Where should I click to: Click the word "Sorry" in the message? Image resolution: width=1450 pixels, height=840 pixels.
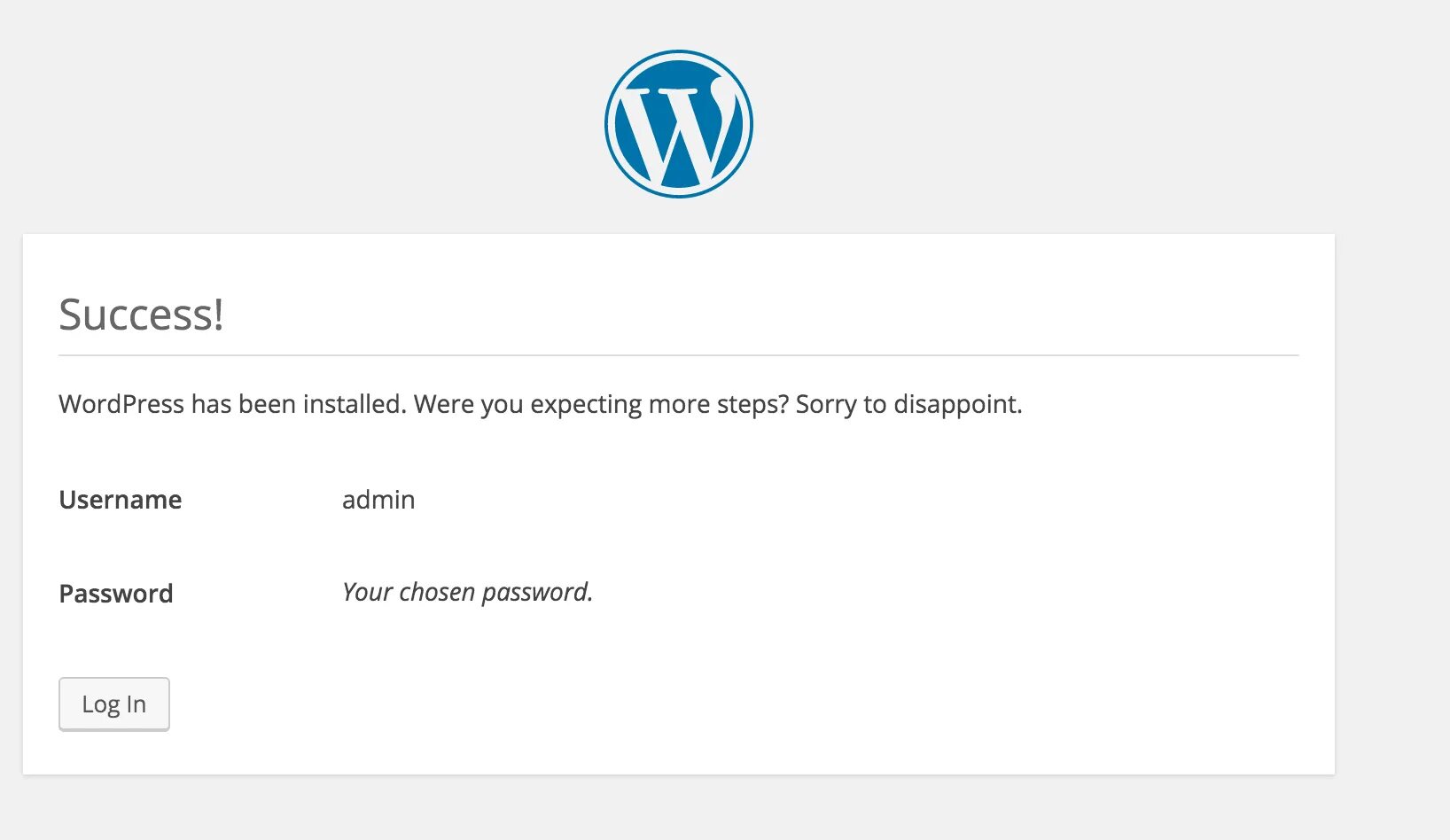826,404
